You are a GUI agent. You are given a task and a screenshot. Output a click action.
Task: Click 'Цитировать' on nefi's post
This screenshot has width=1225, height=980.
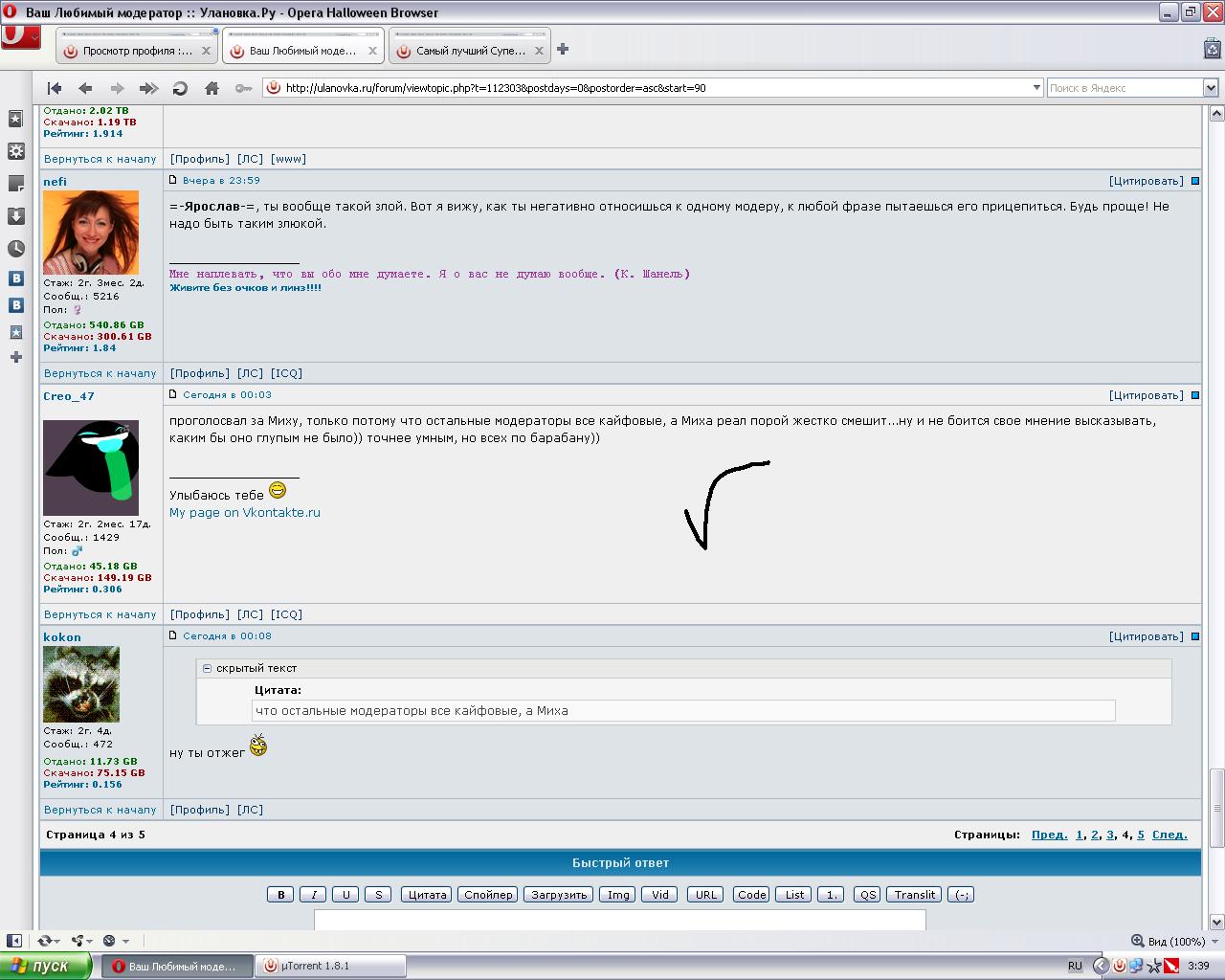point(1146,181)
